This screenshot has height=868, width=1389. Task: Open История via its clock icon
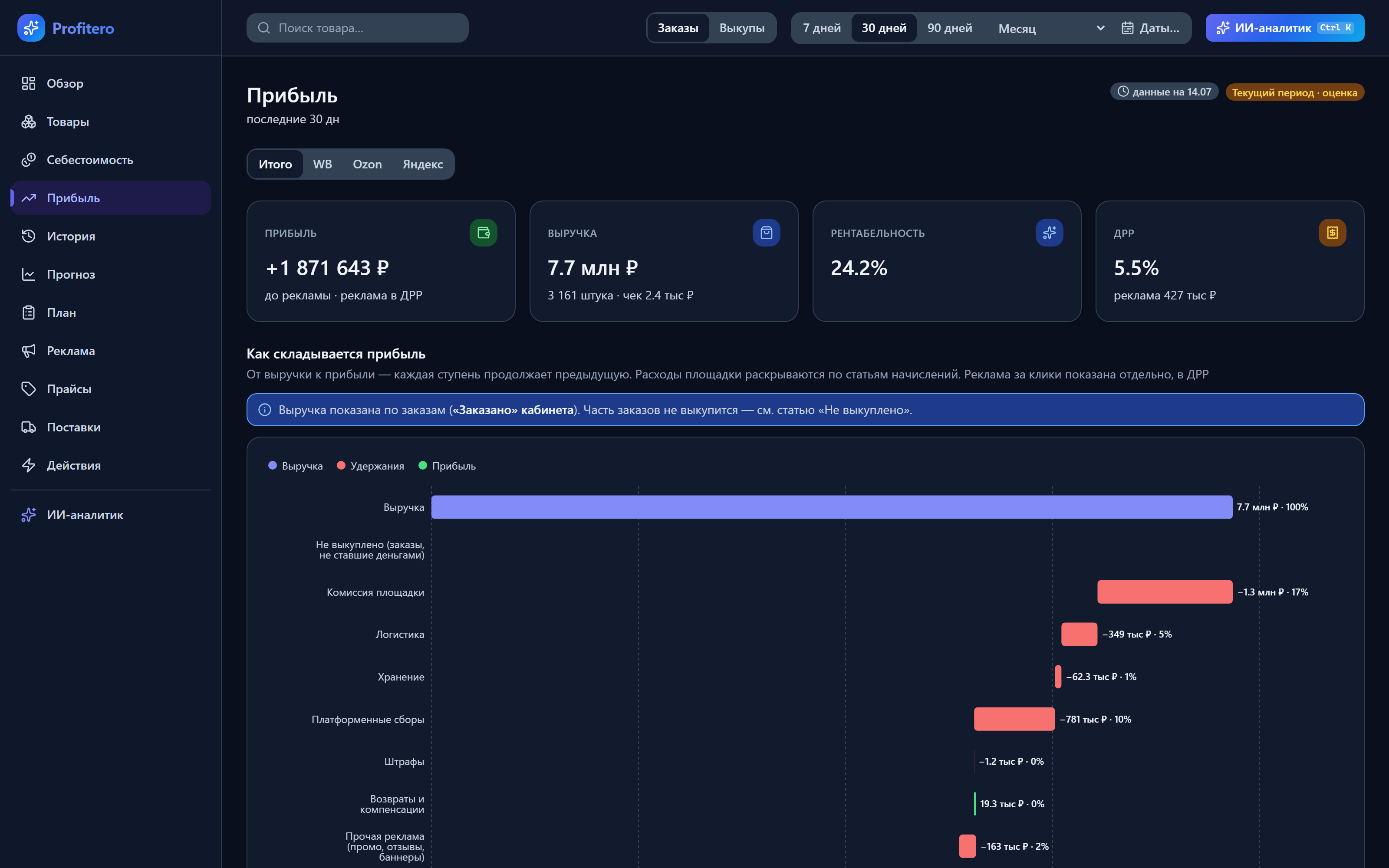pos(29,236)
